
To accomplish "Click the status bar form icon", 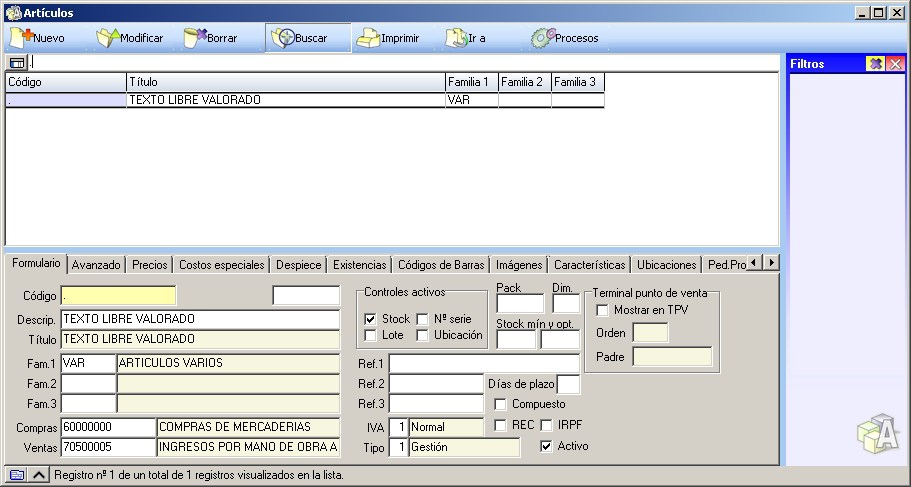I will 17,475.
